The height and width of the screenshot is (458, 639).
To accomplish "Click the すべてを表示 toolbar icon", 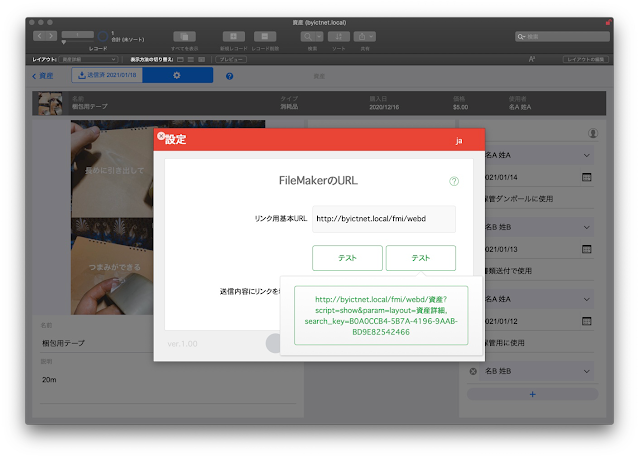I will [x=185, y=37].
